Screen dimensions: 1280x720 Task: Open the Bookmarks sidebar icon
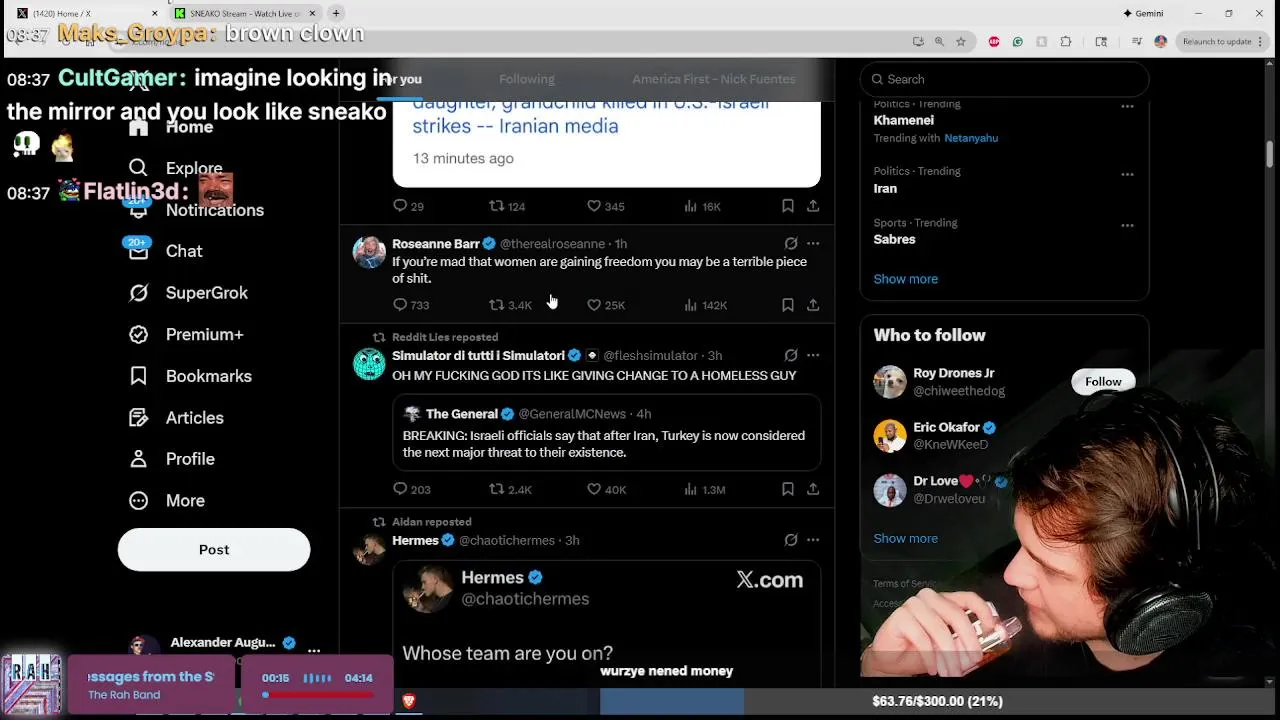[138, 376]
